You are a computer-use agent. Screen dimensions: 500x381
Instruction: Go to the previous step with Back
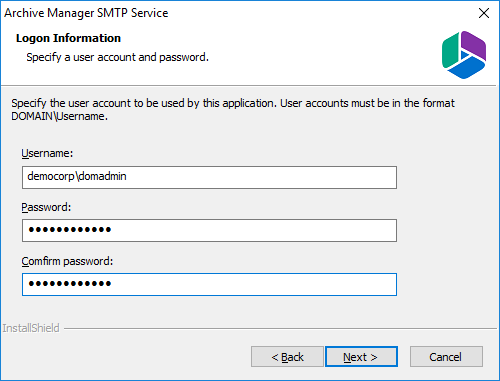[x=287, y=357]
